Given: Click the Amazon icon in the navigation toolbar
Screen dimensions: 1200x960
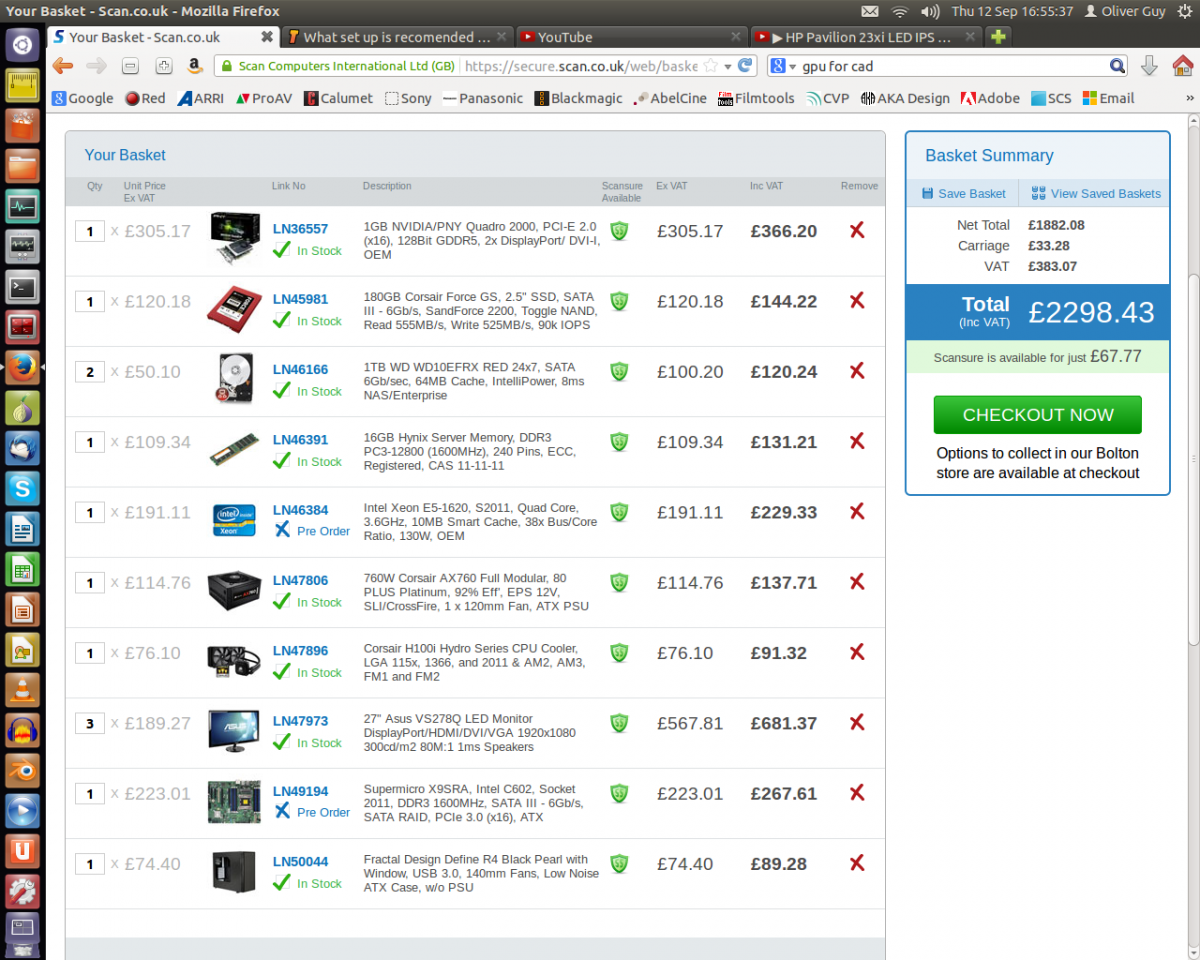Looking at the screenshot, I should tap(195, 66).
